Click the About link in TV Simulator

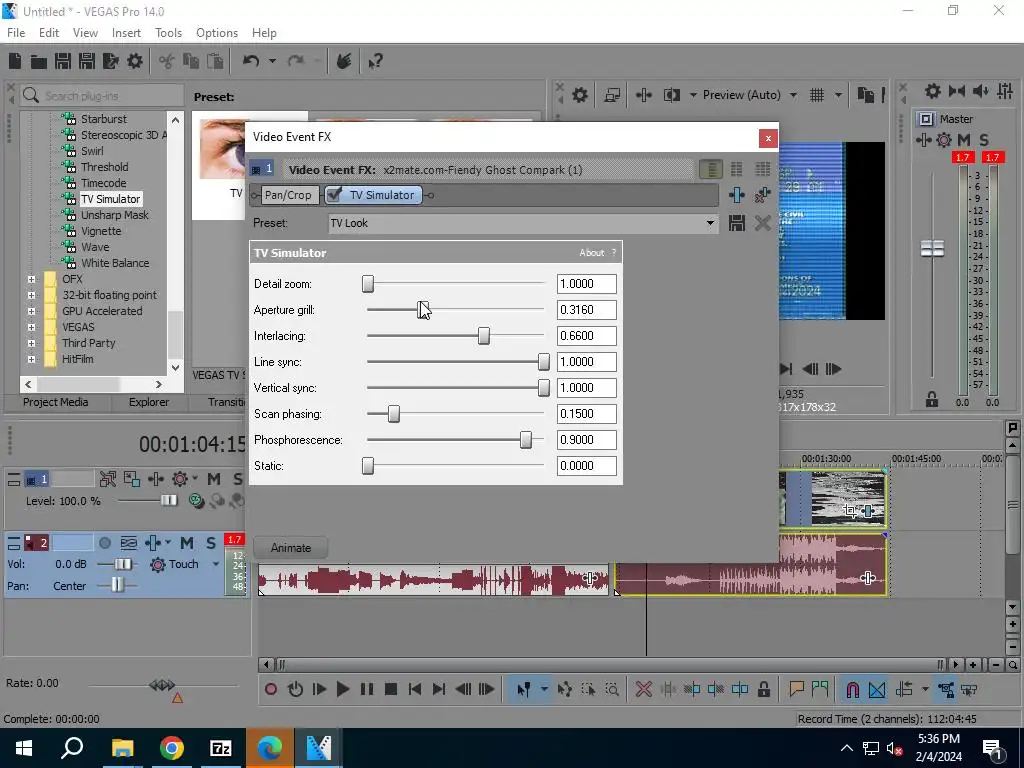592,253
